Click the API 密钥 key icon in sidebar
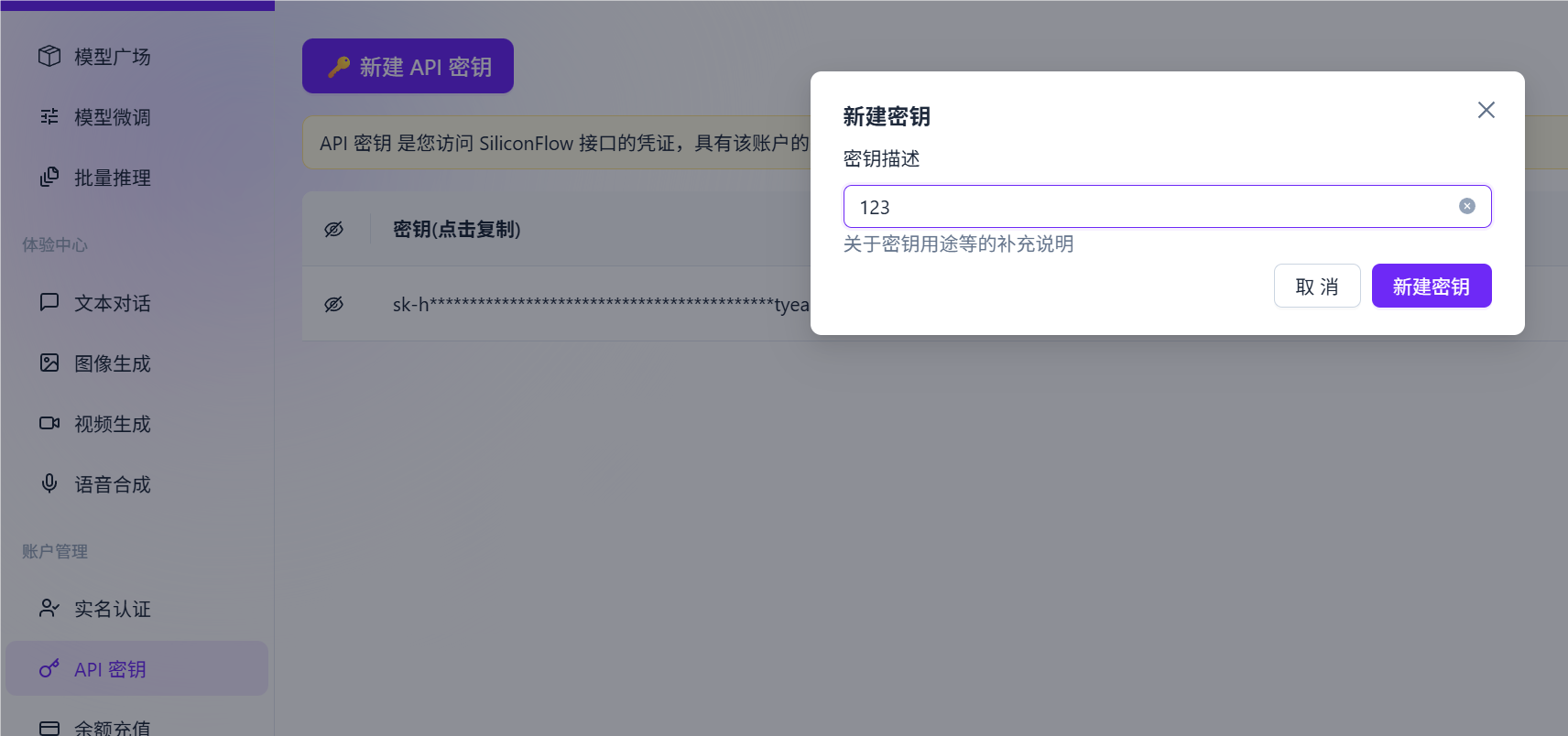 click(49, 668)
